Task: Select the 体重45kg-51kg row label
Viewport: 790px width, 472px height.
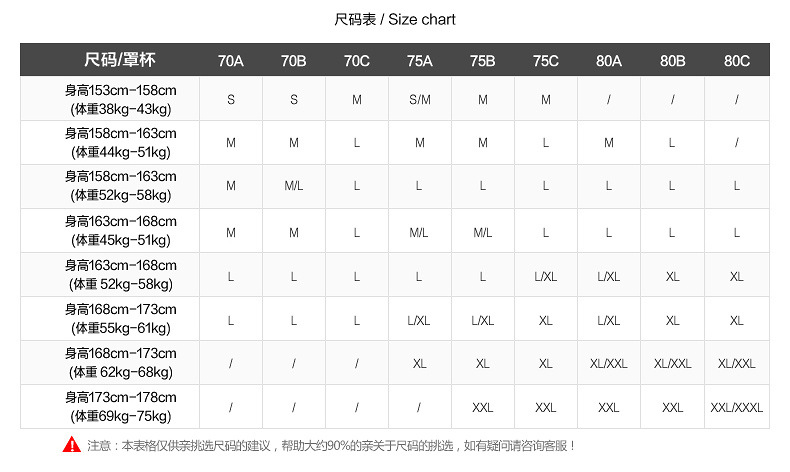Action: pyautogui.click(x=120, y=240)
